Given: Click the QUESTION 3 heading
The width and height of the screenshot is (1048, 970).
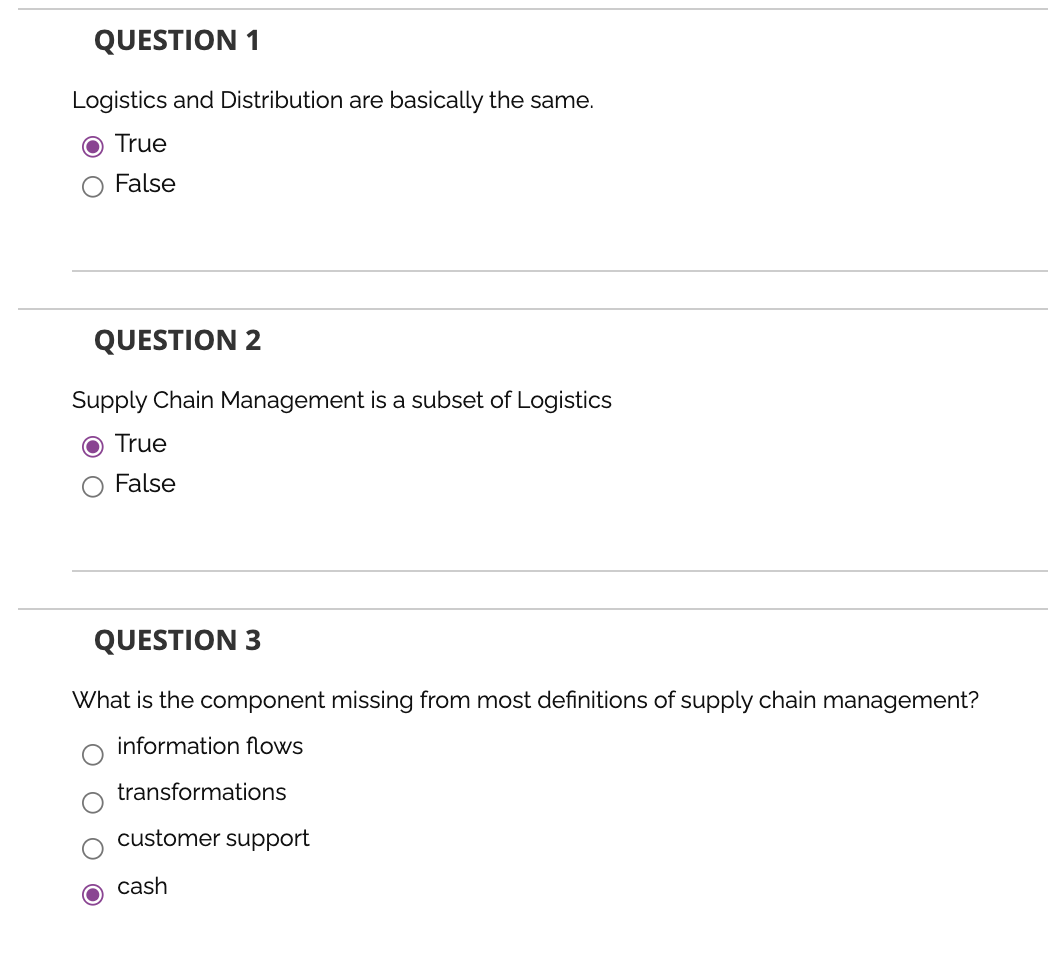Looking at the screenshot, I should (177, 641).
